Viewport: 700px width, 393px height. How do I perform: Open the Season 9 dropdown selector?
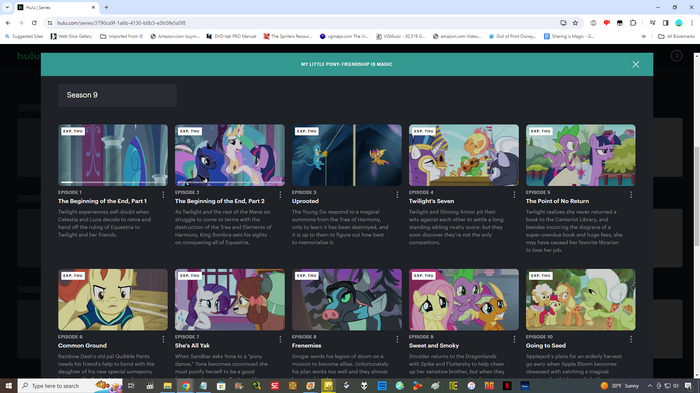coord(117,95)
